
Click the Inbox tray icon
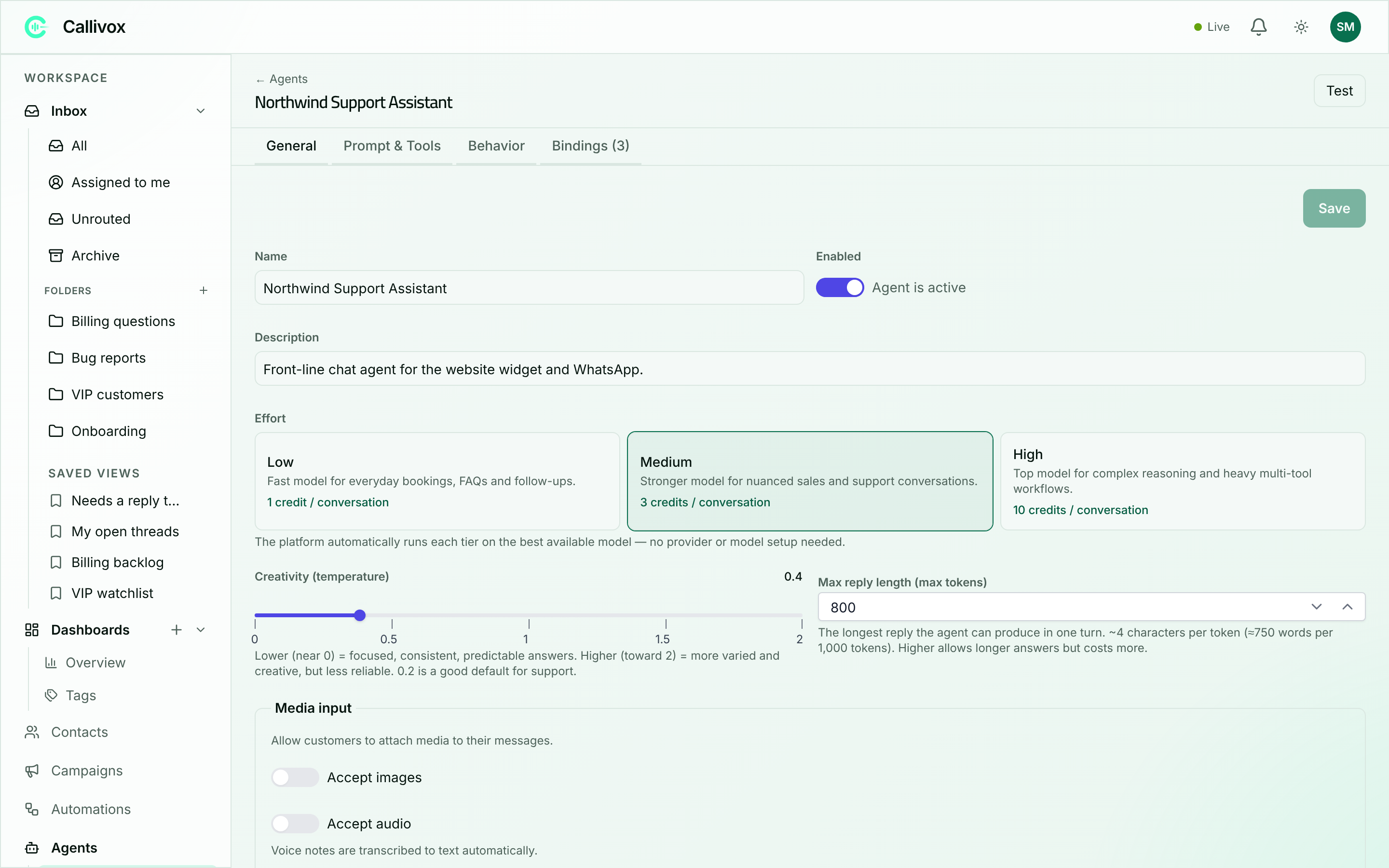pos(32,111)
